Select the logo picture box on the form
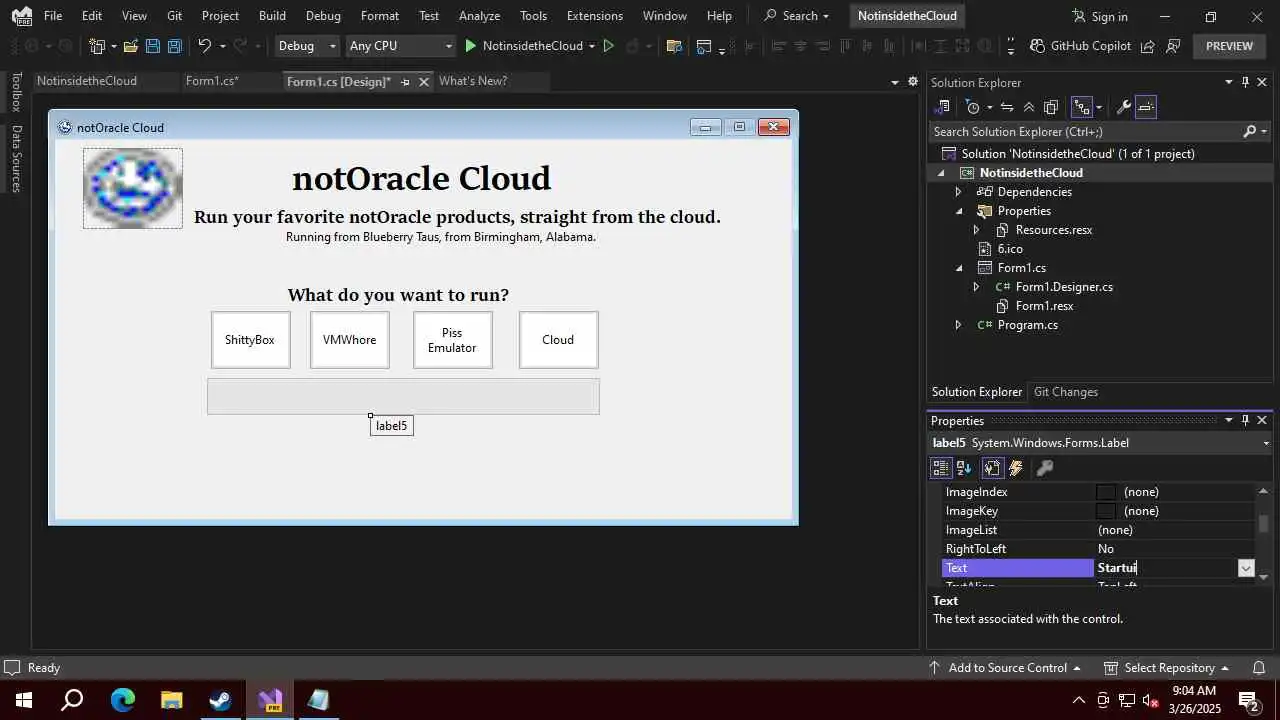Viewport: 1280px width, 720px height. point(133,188)
